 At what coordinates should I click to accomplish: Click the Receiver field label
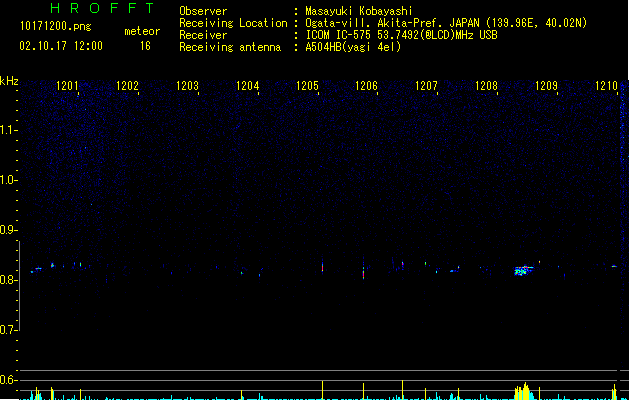[x=203, y=35]
